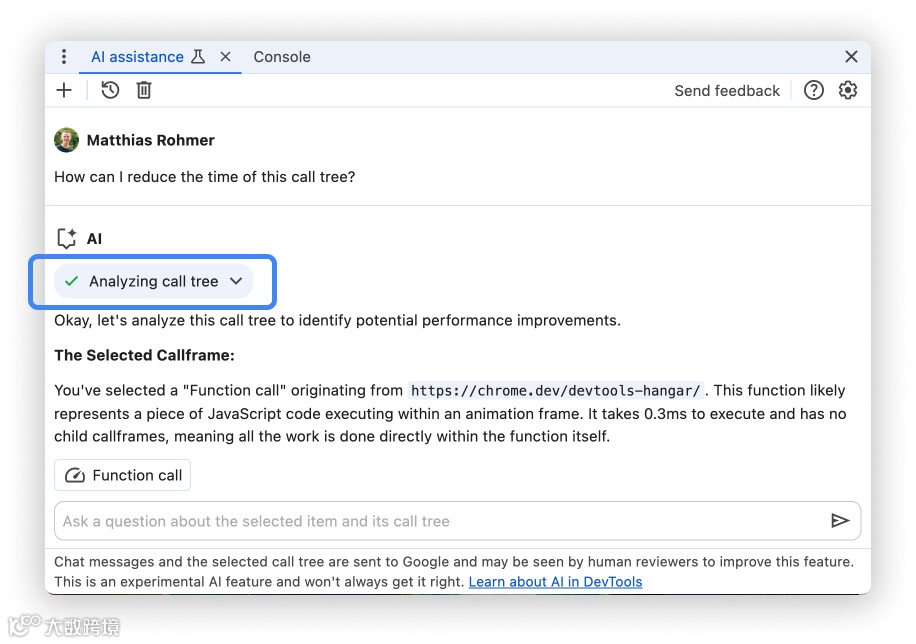Open the chat history
This screenshot has width=916, height=644.
110,90
